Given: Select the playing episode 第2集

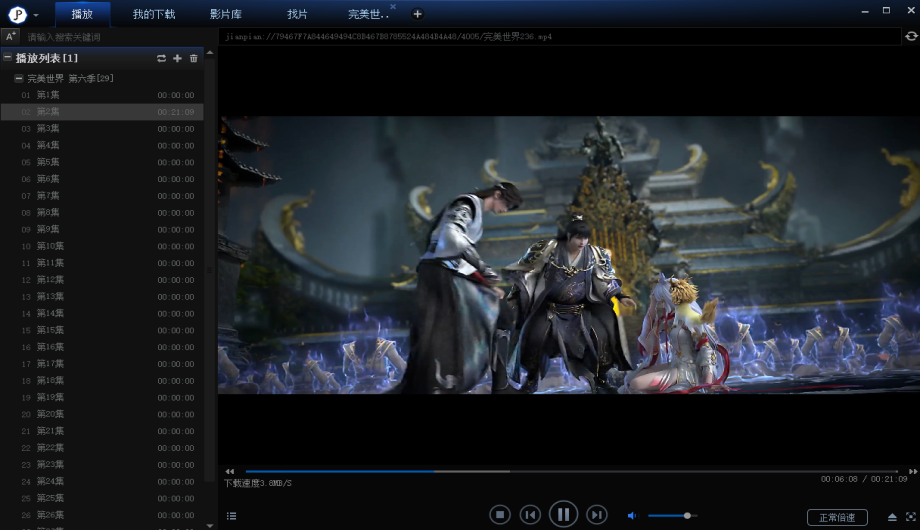Looking at the screenshot, I should [x=102, y=112].
